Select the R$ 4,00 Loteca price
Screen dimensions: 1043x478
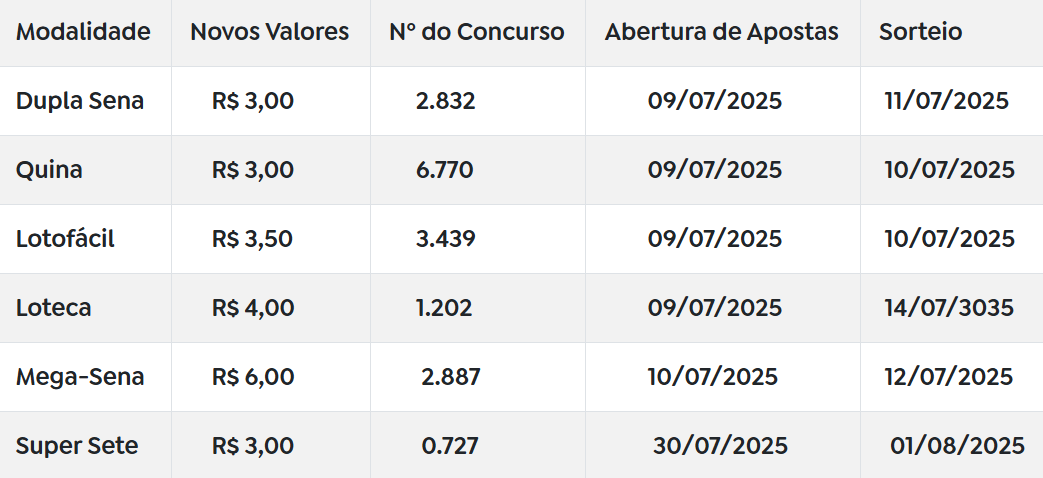[x=253, y=308]
